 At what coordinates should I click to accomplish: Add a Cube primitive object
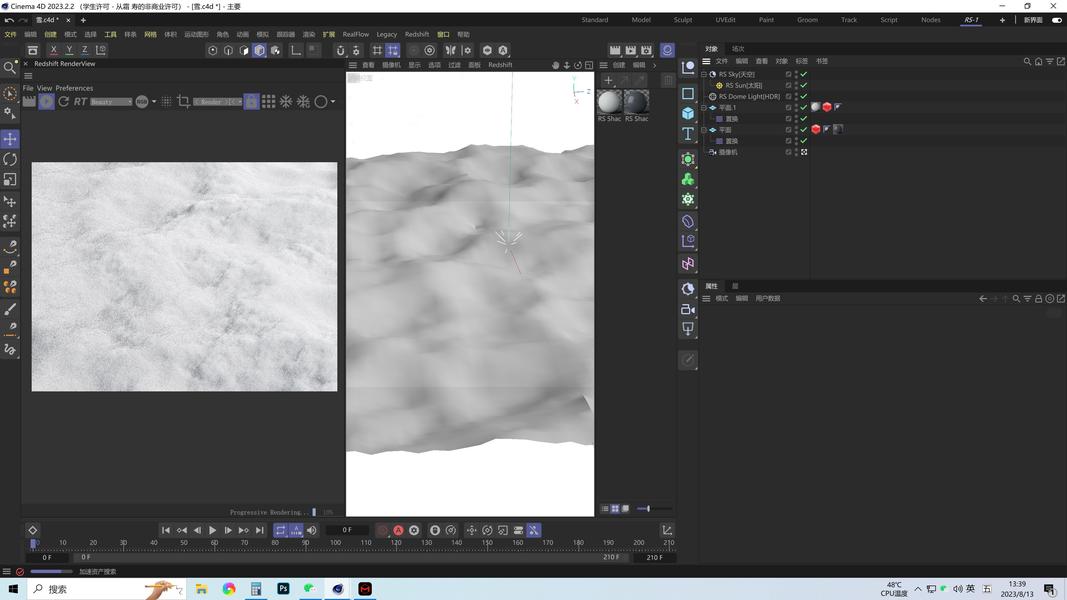click(x=688, y=113)
